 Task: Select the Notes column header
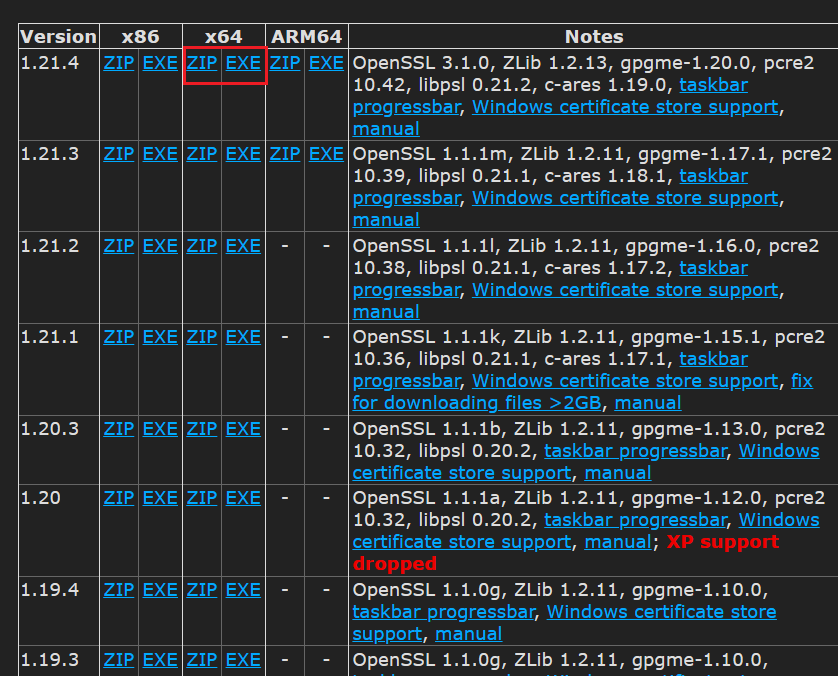[594, 36]
